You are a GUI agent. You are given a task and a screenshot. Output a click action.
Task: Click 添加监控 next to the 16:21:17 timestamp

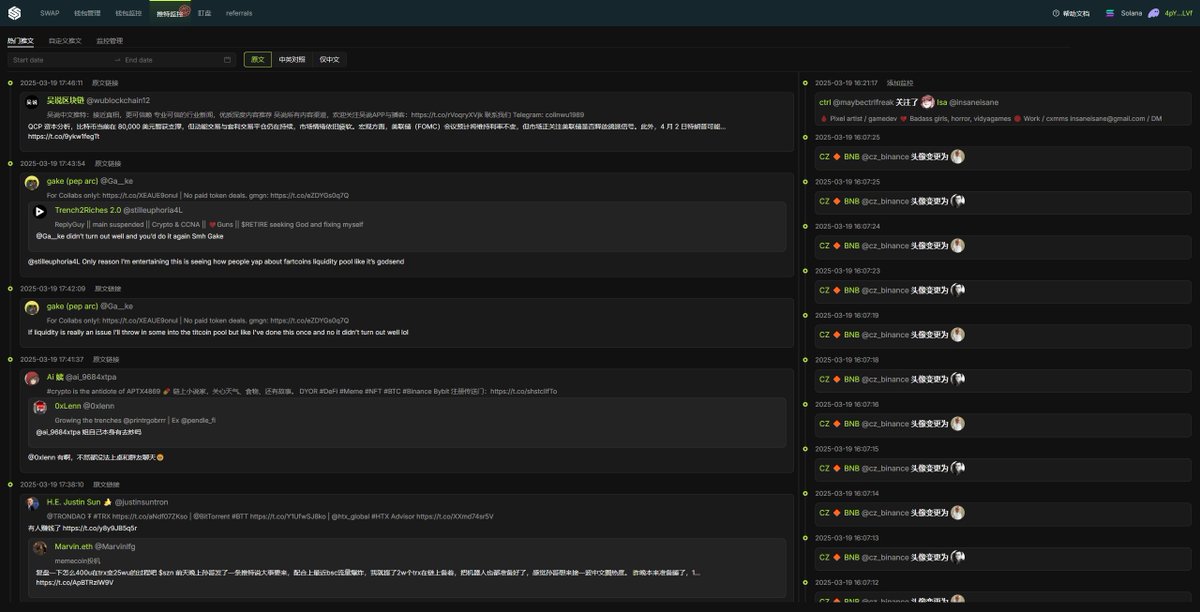900,83
